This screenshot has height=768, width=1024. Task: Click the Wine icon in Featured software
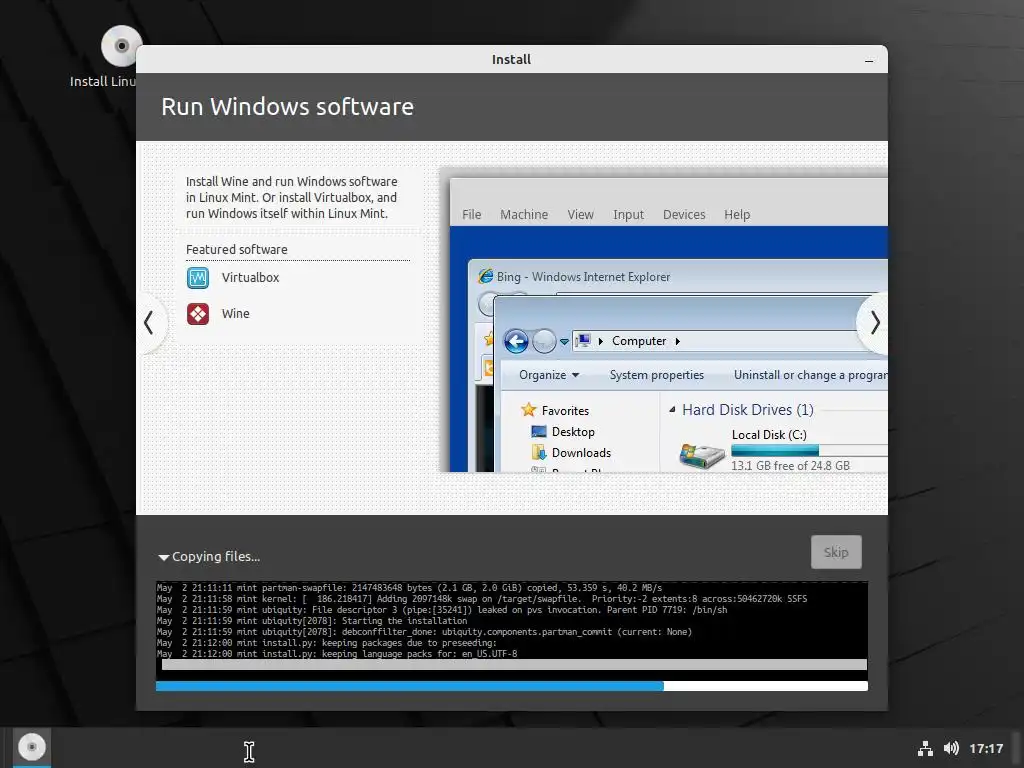(198, 314)
